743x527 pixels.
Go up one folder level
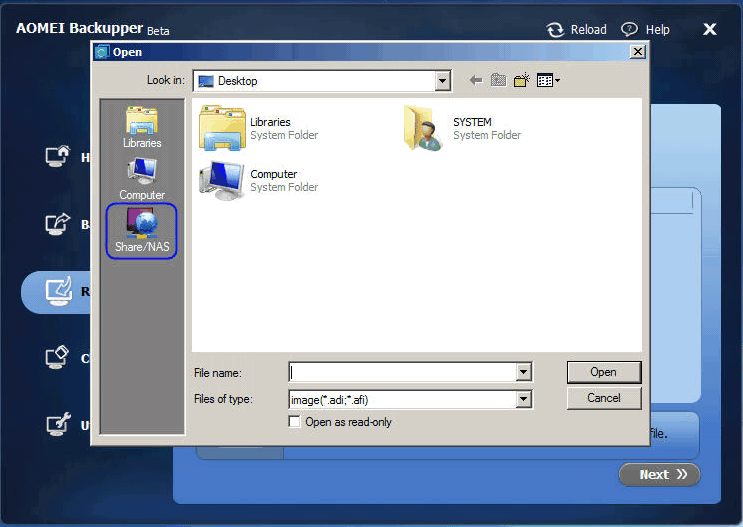pos(498,80)
